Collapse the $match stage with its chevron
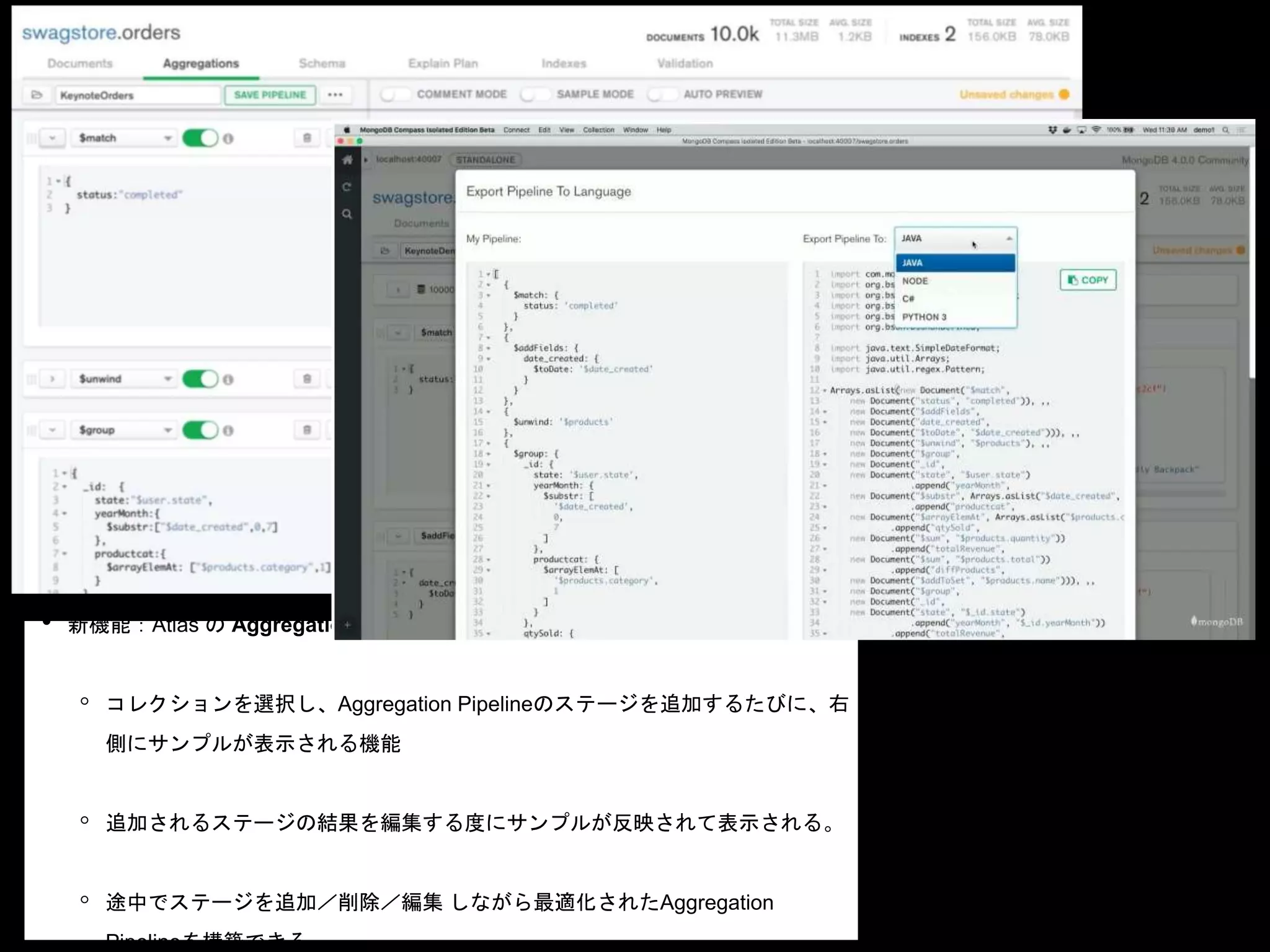 pos(52,138)
